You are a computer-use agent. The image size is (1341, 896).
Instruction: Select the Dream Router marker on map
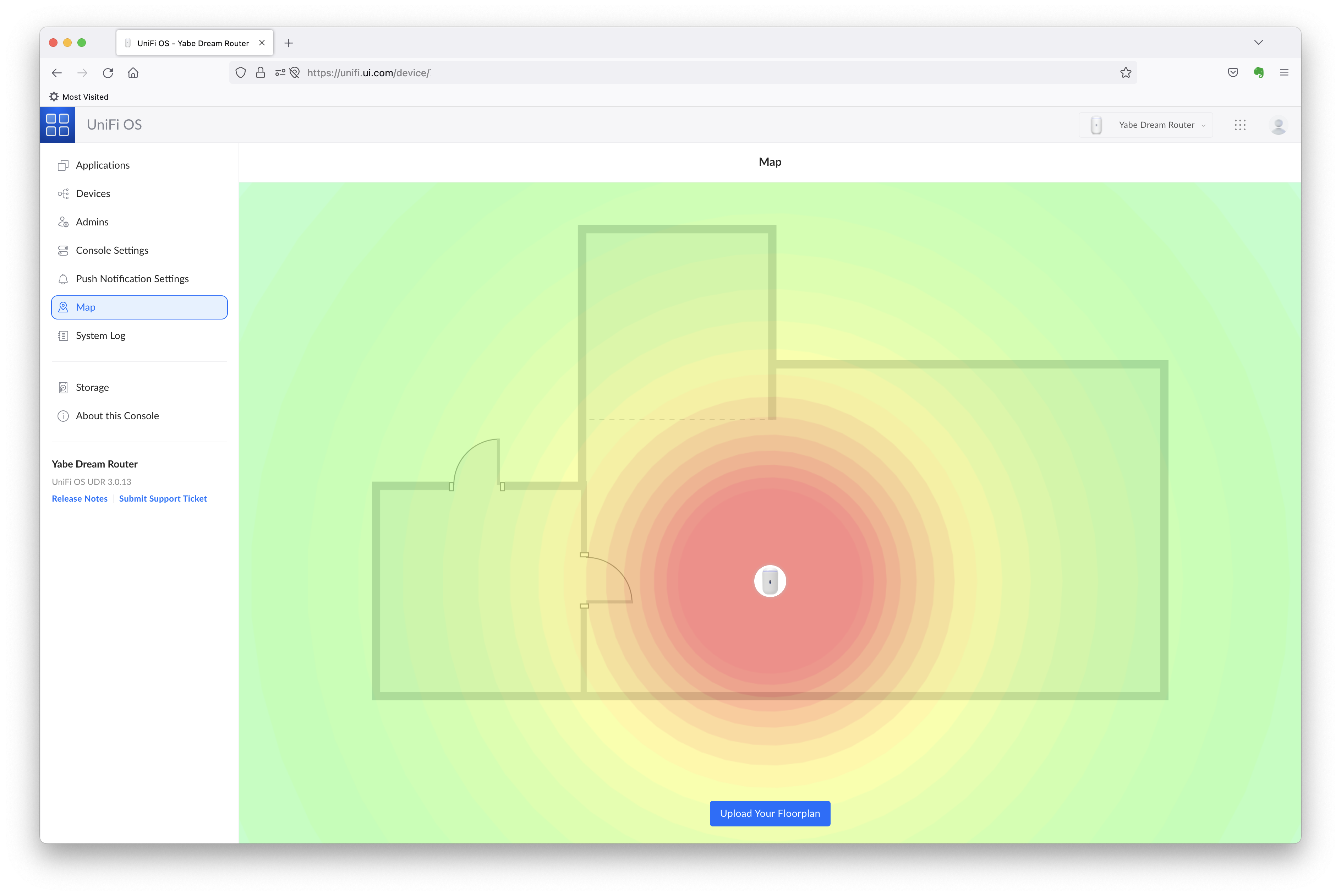770,581
